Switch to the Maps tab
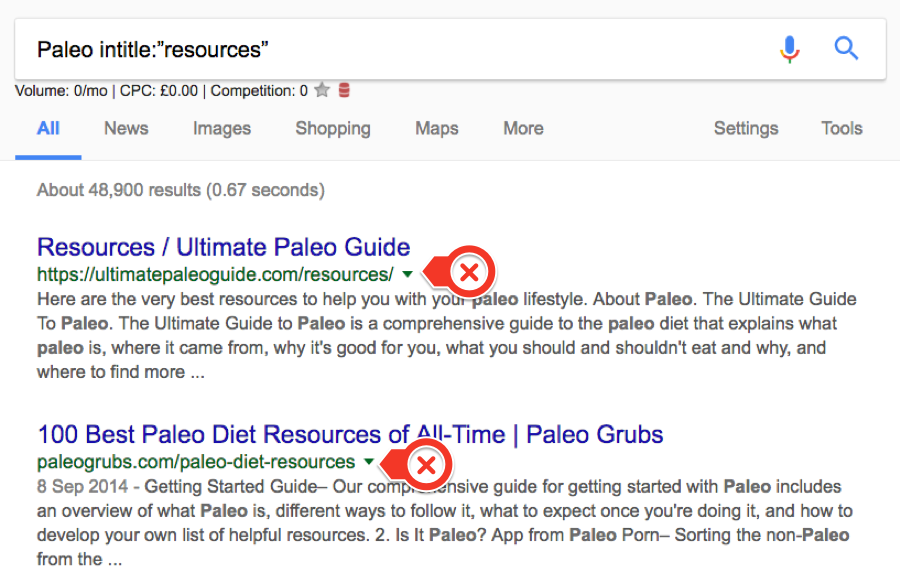 click(437, 128)
